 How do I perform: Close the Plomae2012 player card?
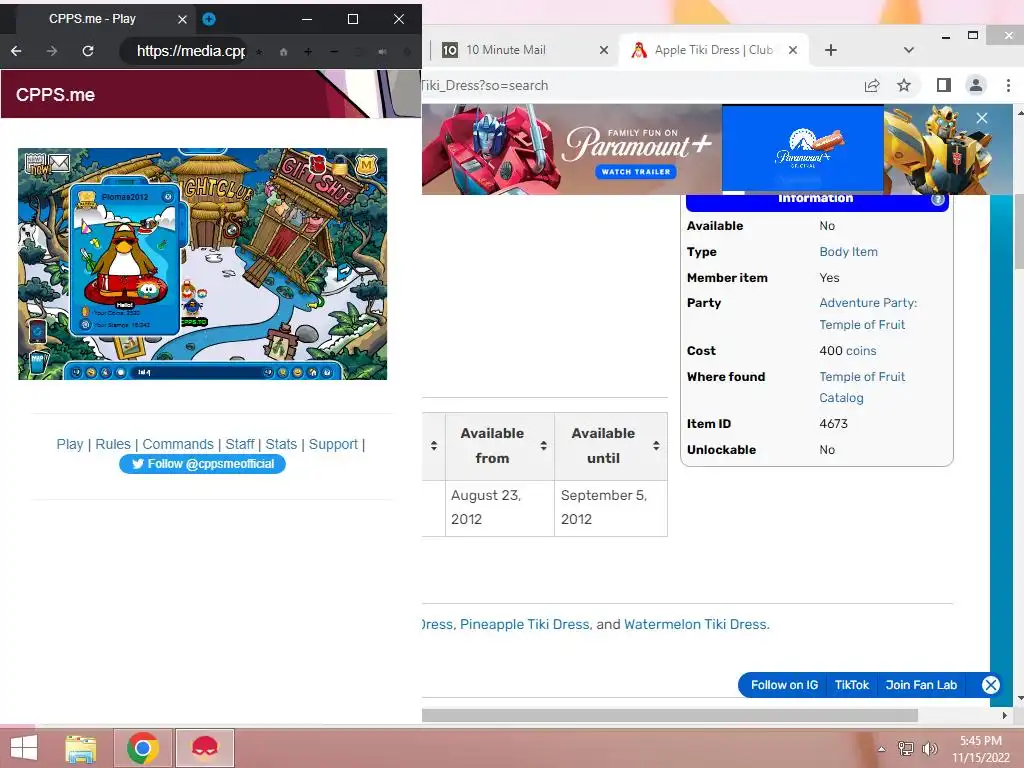click(168, 197)
